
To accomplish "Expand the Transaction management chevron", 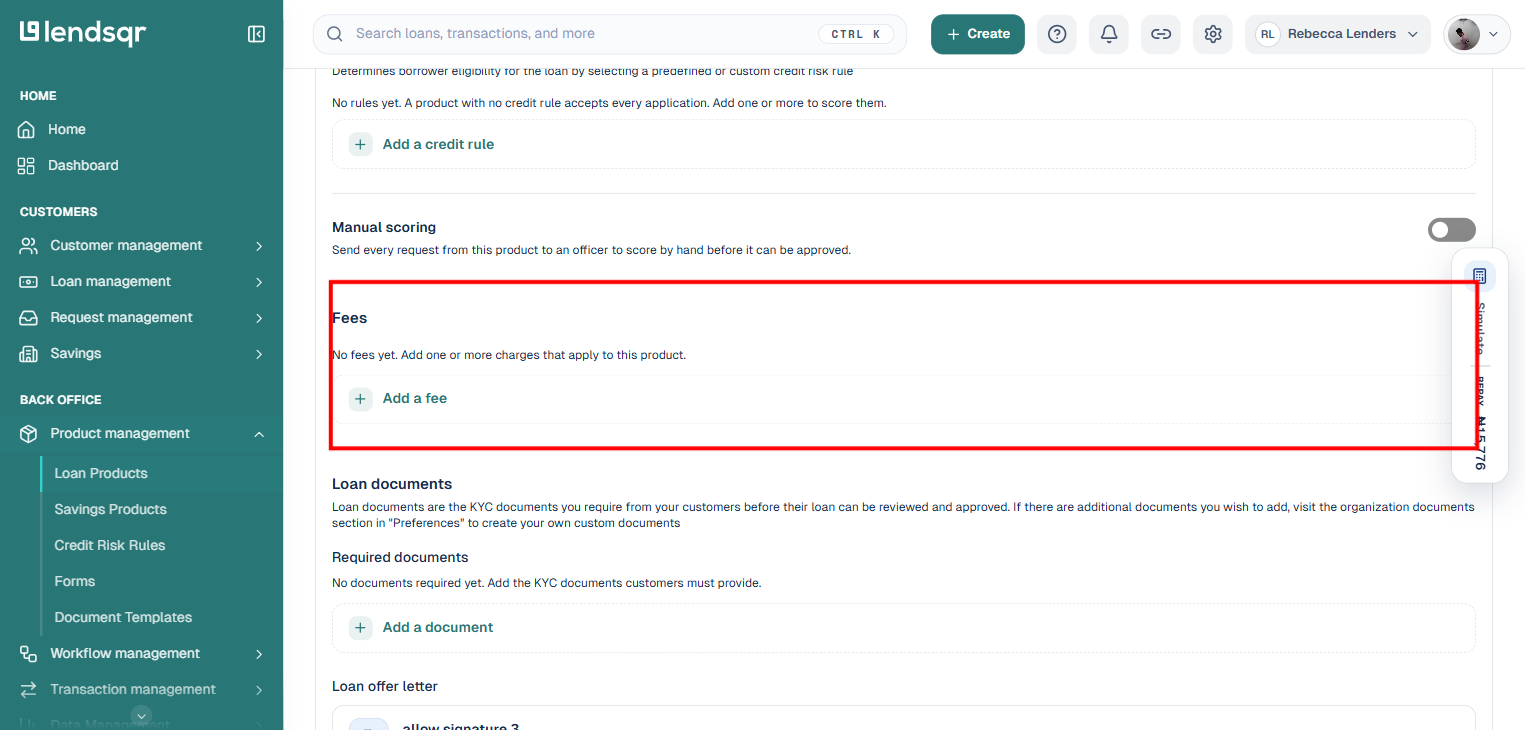I will tap(259, 690).
